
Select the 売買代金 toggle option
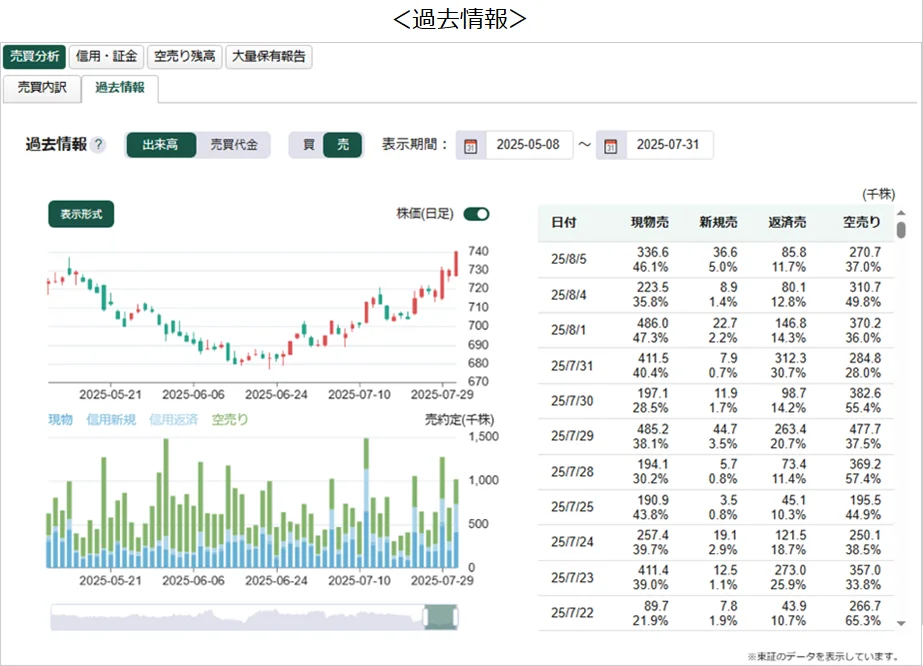click(x=234, y=145)
